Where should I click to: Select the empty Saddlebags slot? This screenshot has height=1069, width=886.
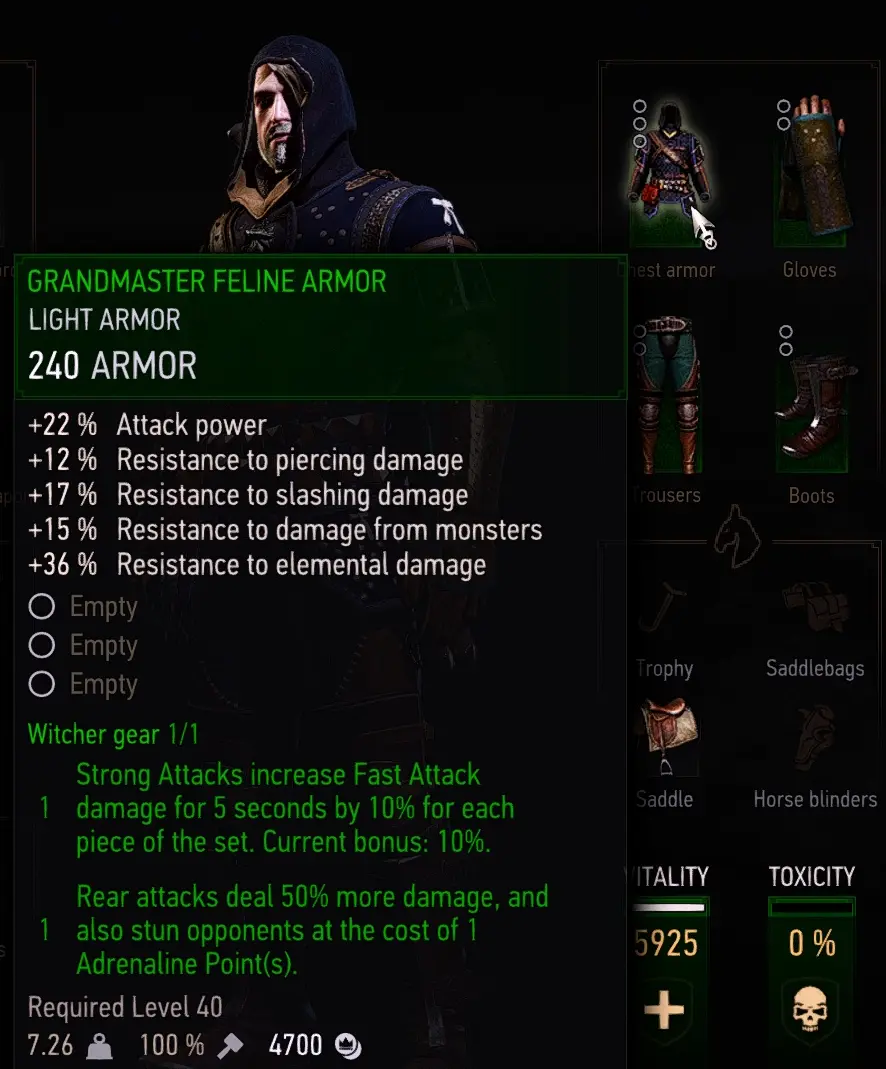(814, 607)
